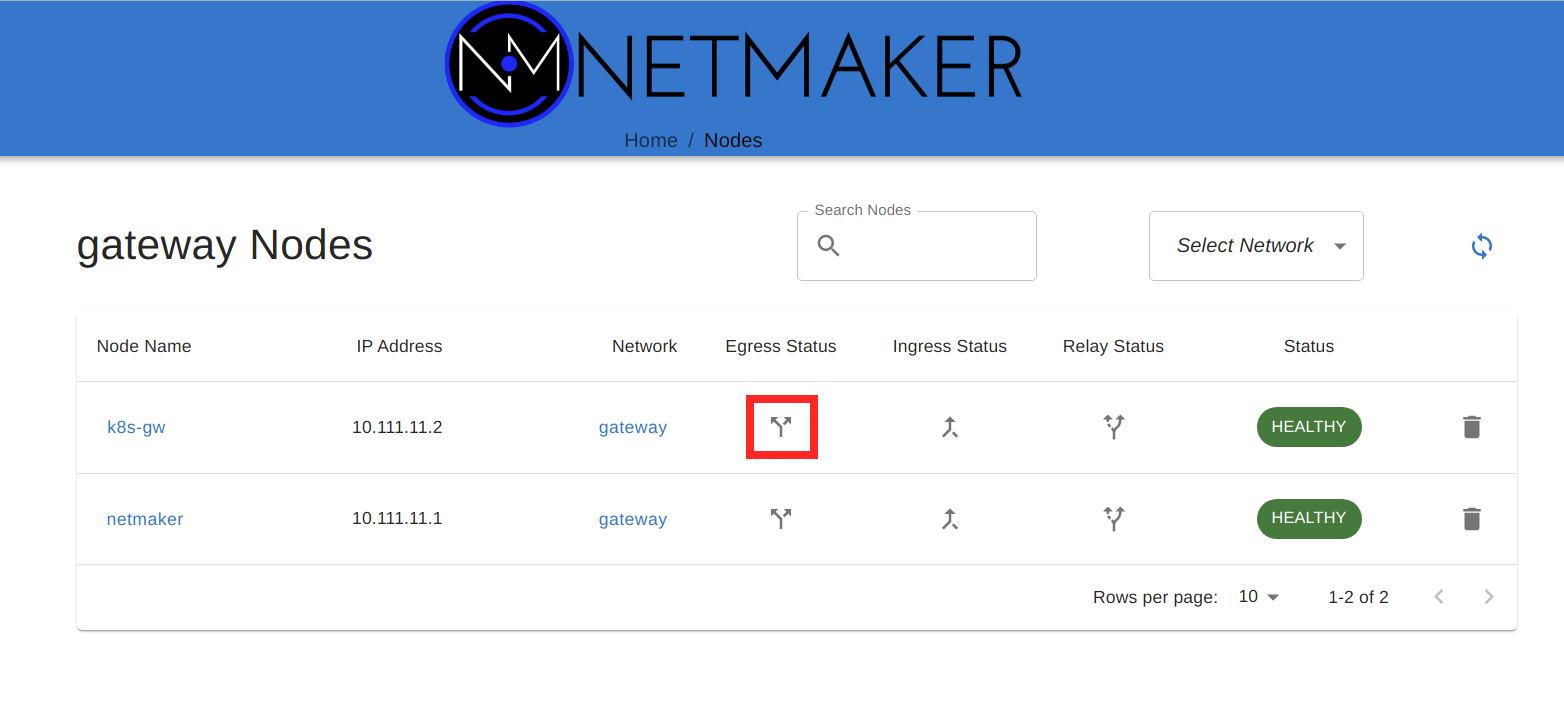Click the next page arrow

1488,597
